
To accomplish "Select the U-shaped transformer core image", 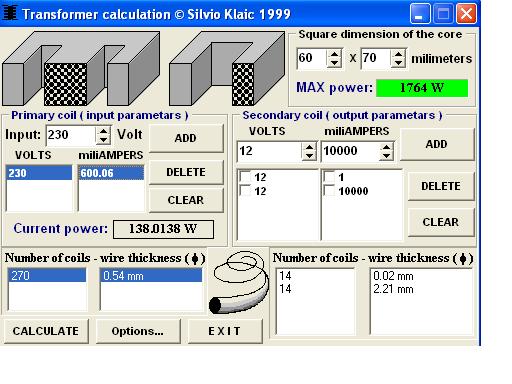I will [227, 69].
